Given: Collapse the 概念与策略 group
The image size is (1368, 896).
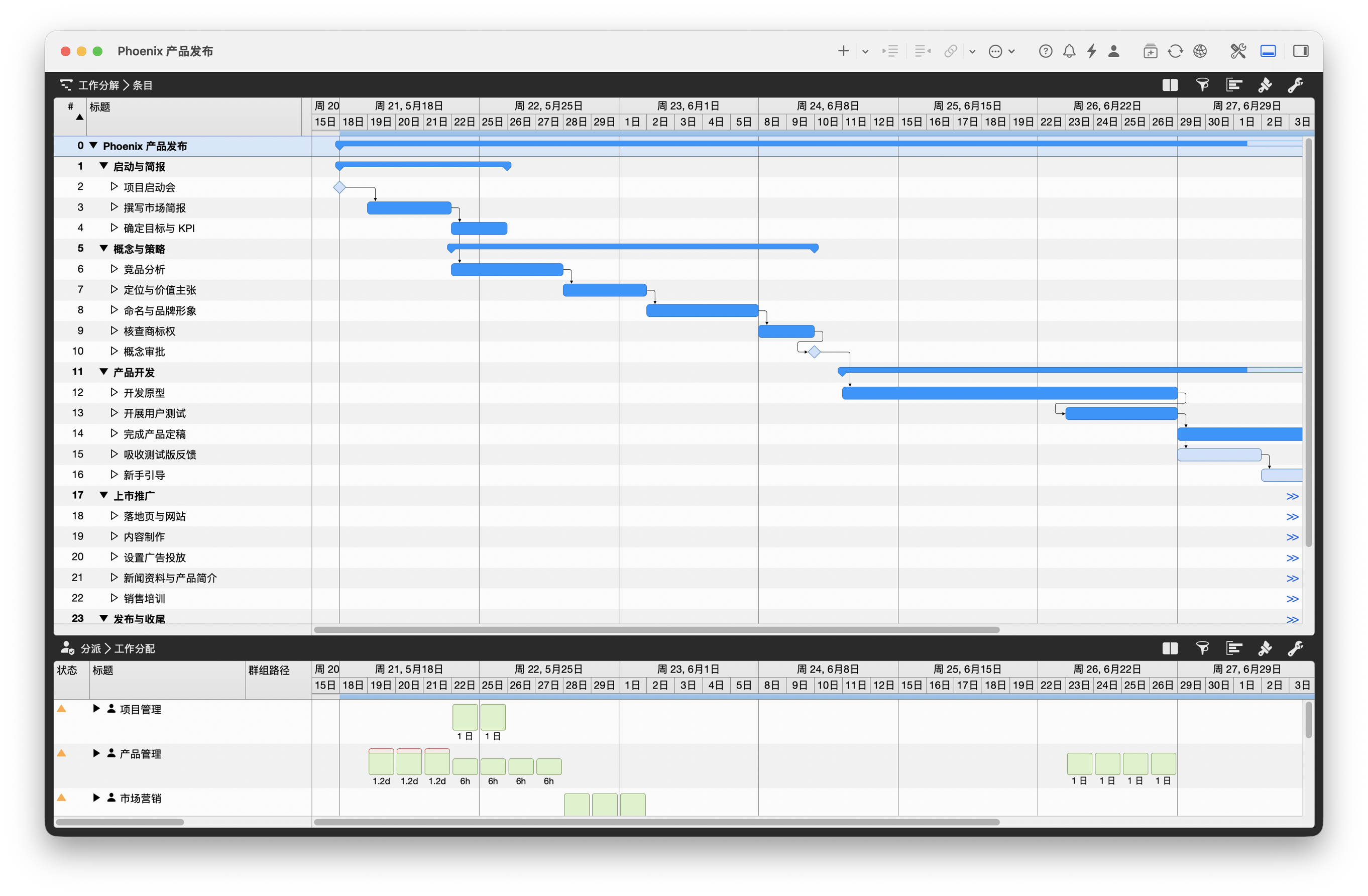Looking at the screenshot, I should click(104, 248).
